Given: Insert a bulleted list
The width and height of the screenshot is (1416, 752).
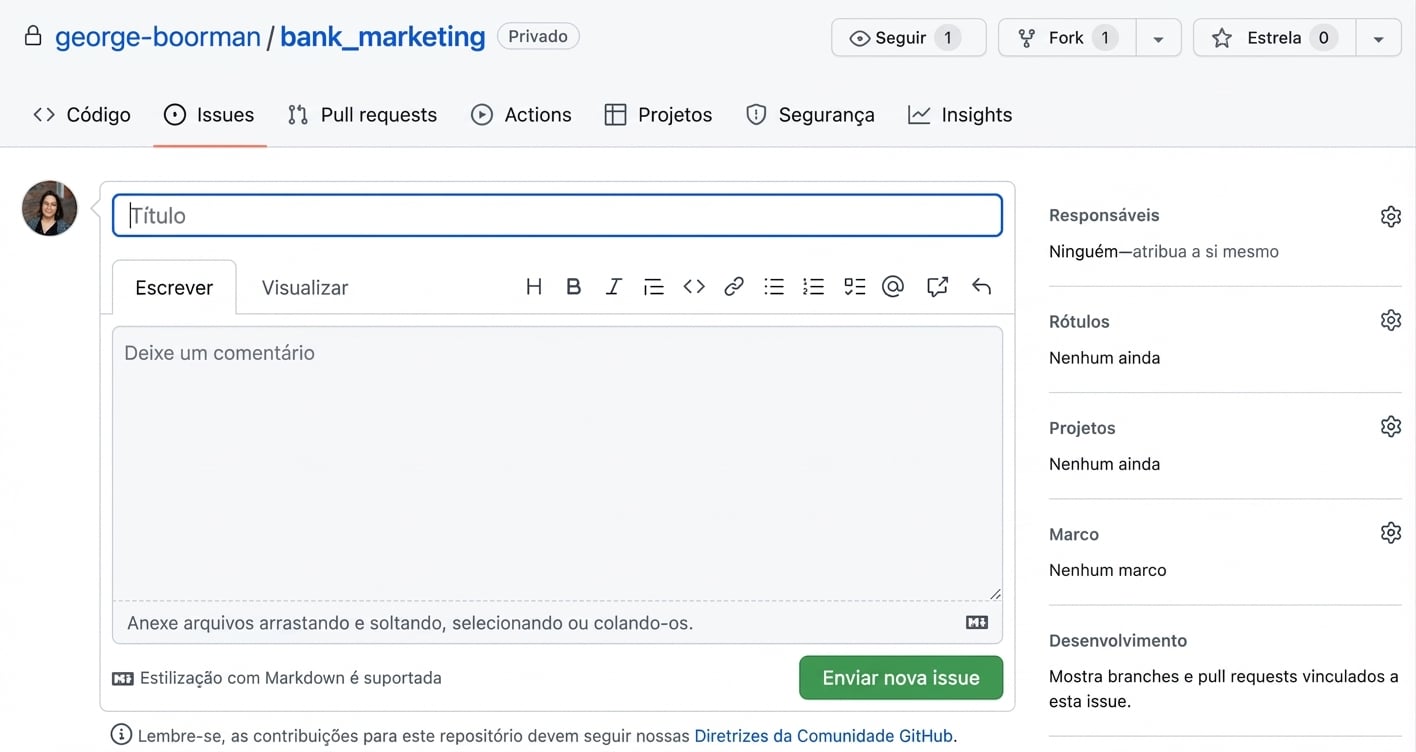Looking at the screenshot, I should [774, 287].
